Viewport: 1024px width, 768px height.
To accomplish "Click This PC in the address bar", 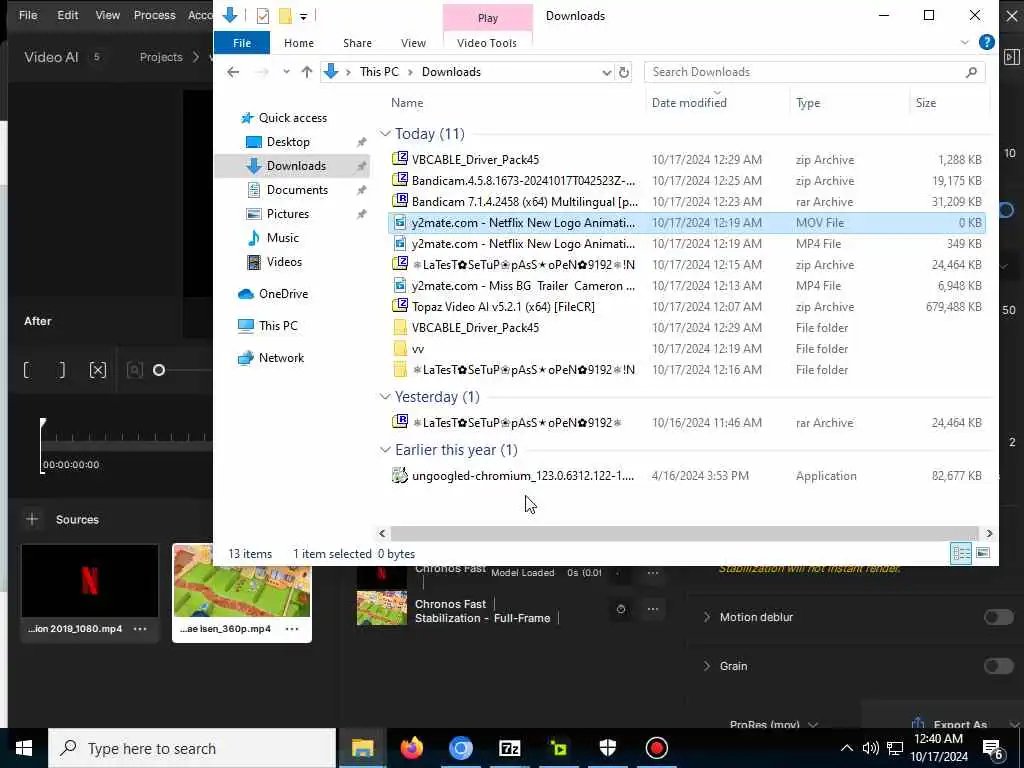I will pos(379,72).
